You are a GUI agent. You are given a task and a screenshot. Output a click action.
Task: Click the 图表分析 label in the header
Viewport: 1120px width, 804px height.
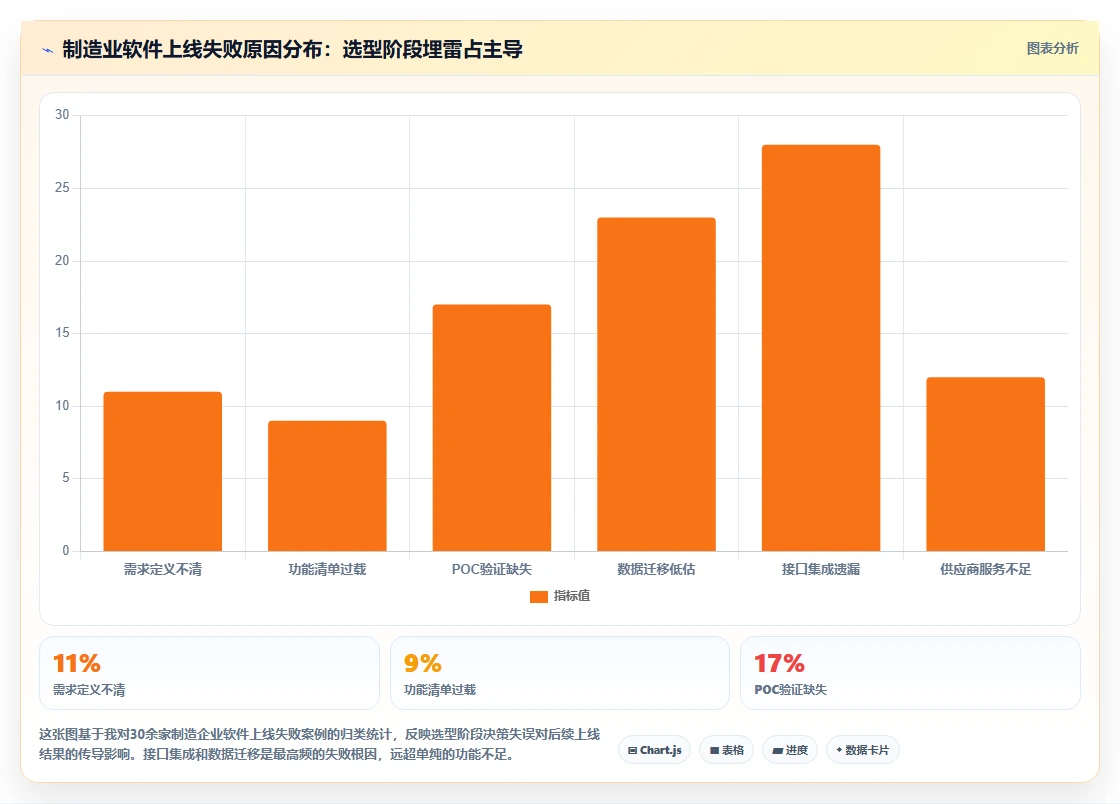pos(1052,49)
